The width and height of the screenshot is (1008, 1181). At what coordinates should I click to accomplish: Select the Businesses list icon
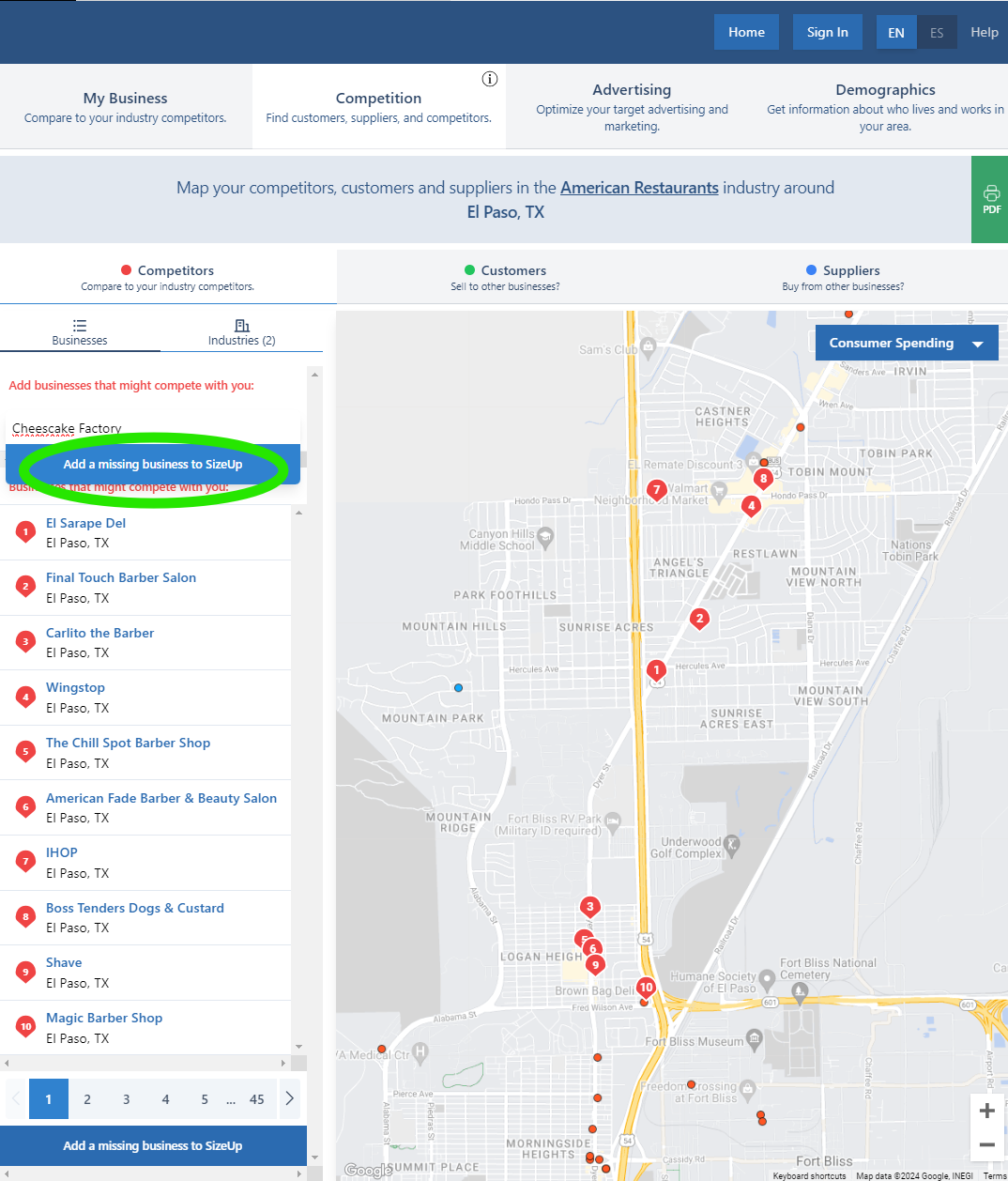(80, 326)
